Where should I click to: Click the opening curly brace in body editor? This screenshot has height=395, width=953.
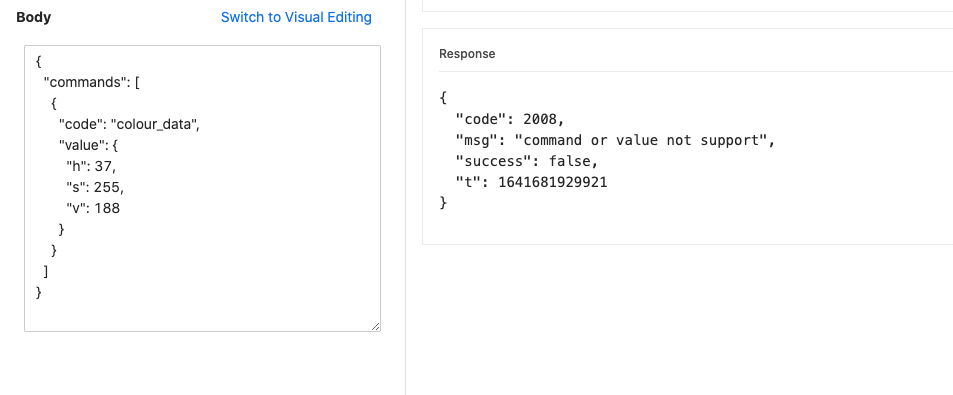point(39,61)
